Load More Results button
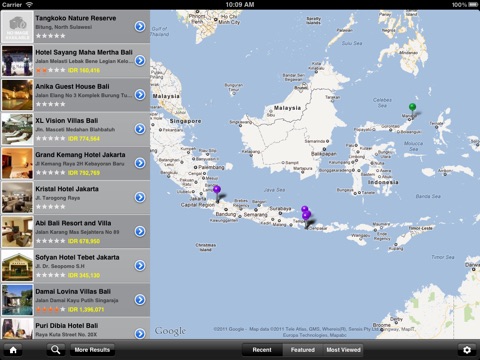Viewport: 480px width, 360px height. [x=92, y=350]
